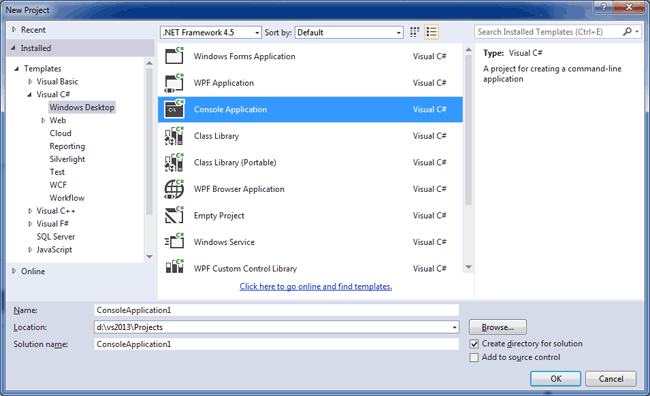
Task: Click the Solution name input field
Action: coord(276,344)
